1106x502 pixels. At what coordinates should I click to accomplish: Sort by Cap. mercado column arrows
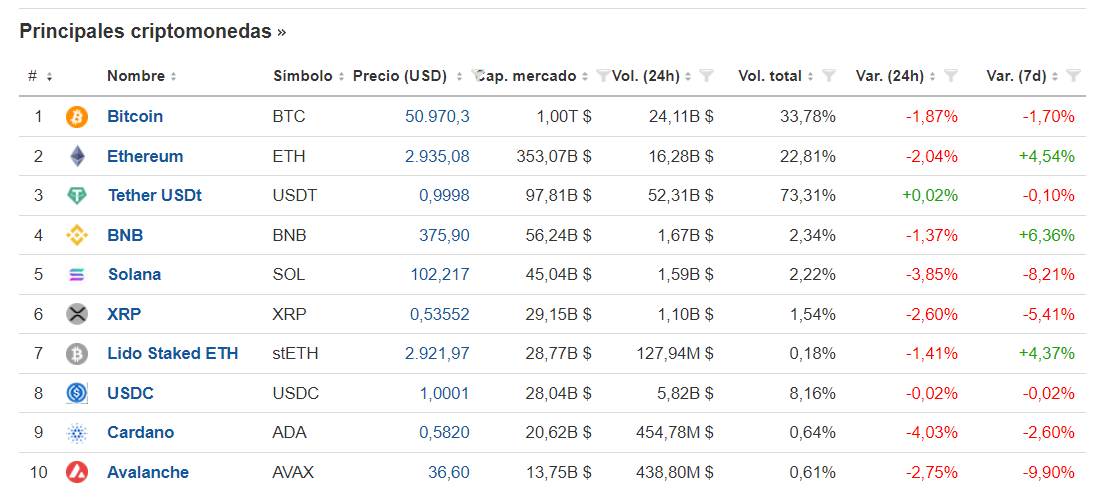click(x=585, y=76)
